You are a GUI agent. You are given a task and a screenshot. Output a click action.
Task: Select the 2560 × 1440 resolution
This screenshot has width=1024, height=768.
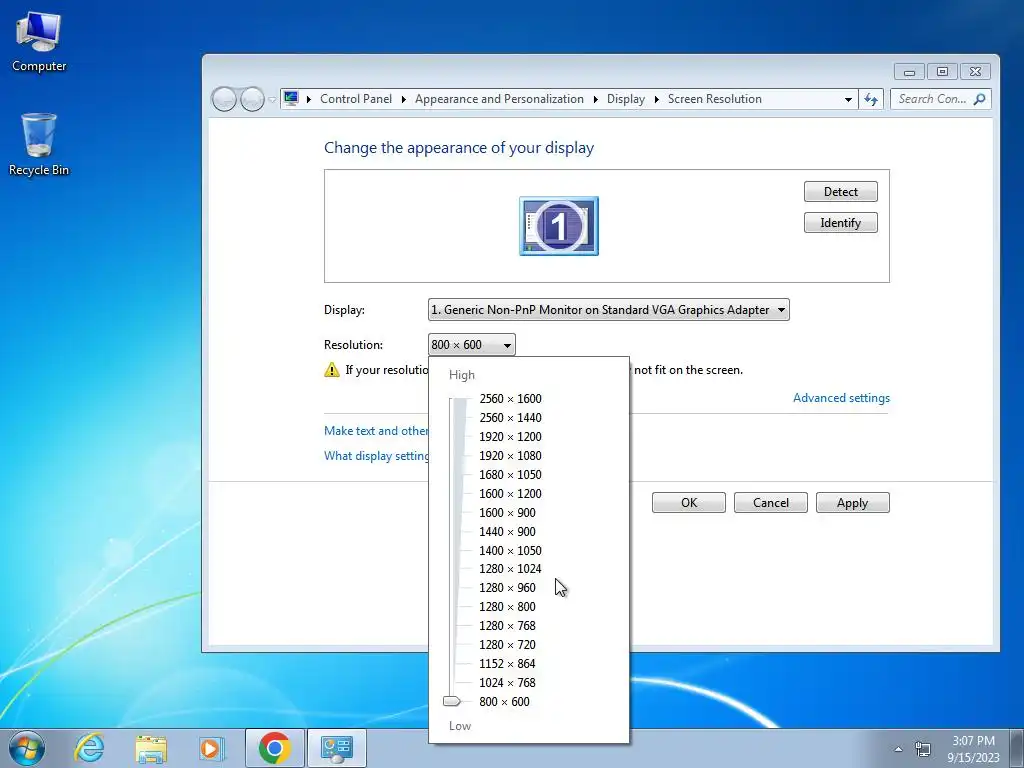point(510,417)
